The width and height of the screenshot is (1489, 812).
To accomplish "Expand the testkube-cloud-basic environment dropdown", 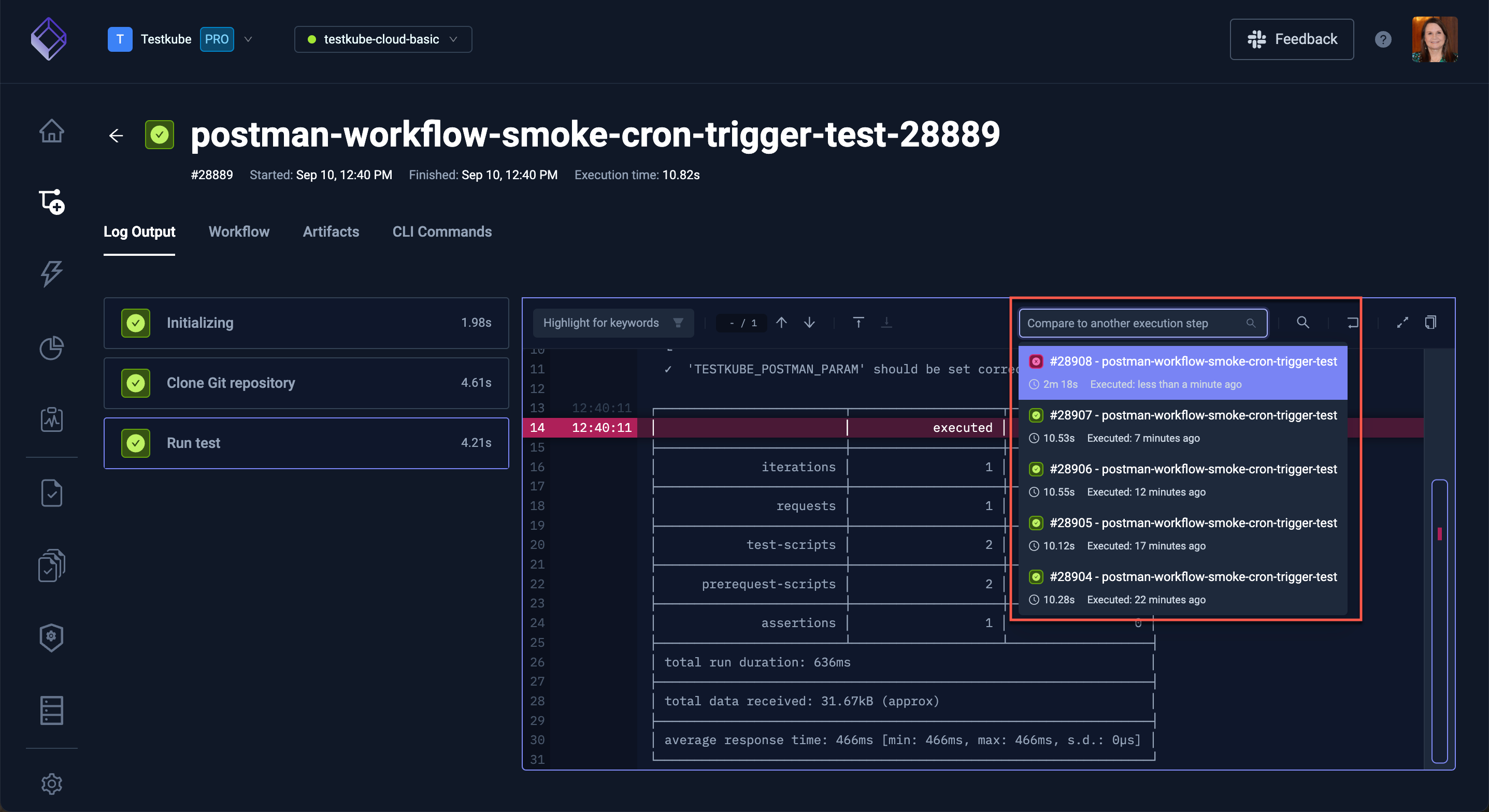I will pos(383,39).
